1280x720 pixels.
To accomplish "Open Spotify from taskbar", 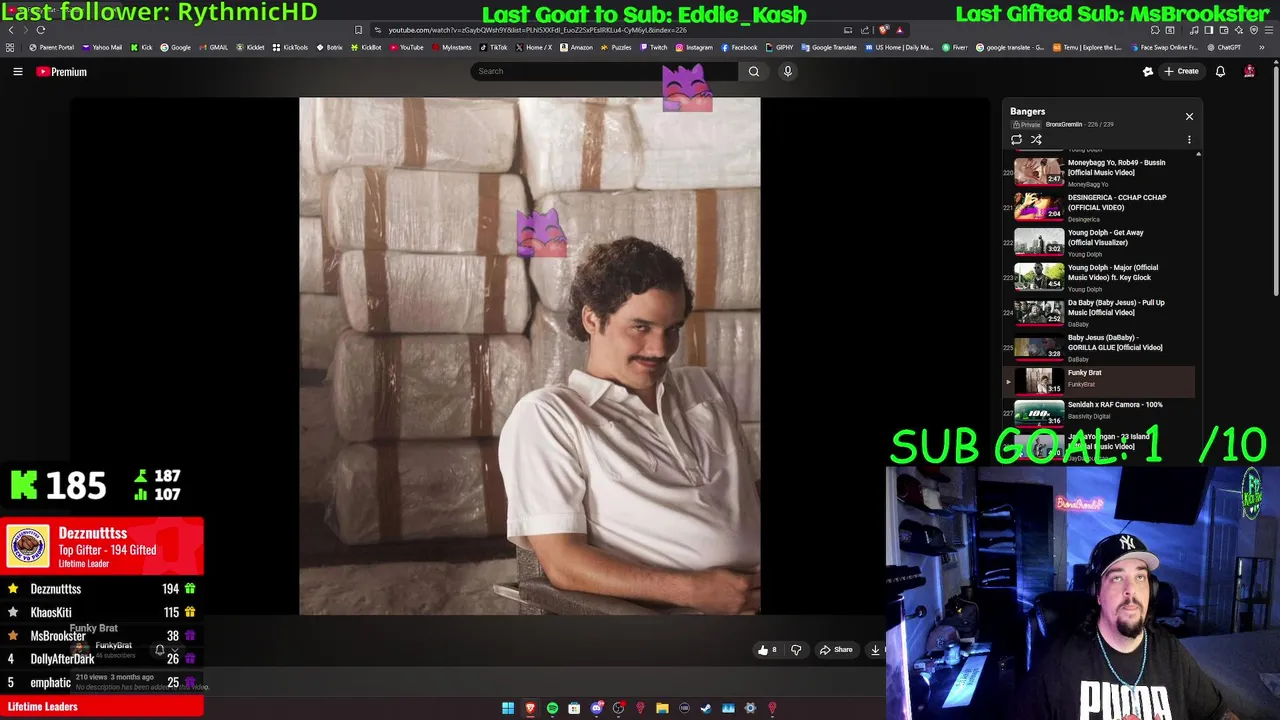I will tap(552, 708).
